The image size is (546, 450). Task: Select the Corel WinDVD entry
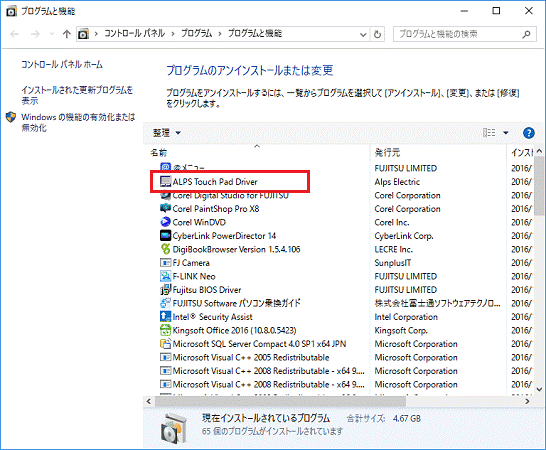tap(199, 222)
